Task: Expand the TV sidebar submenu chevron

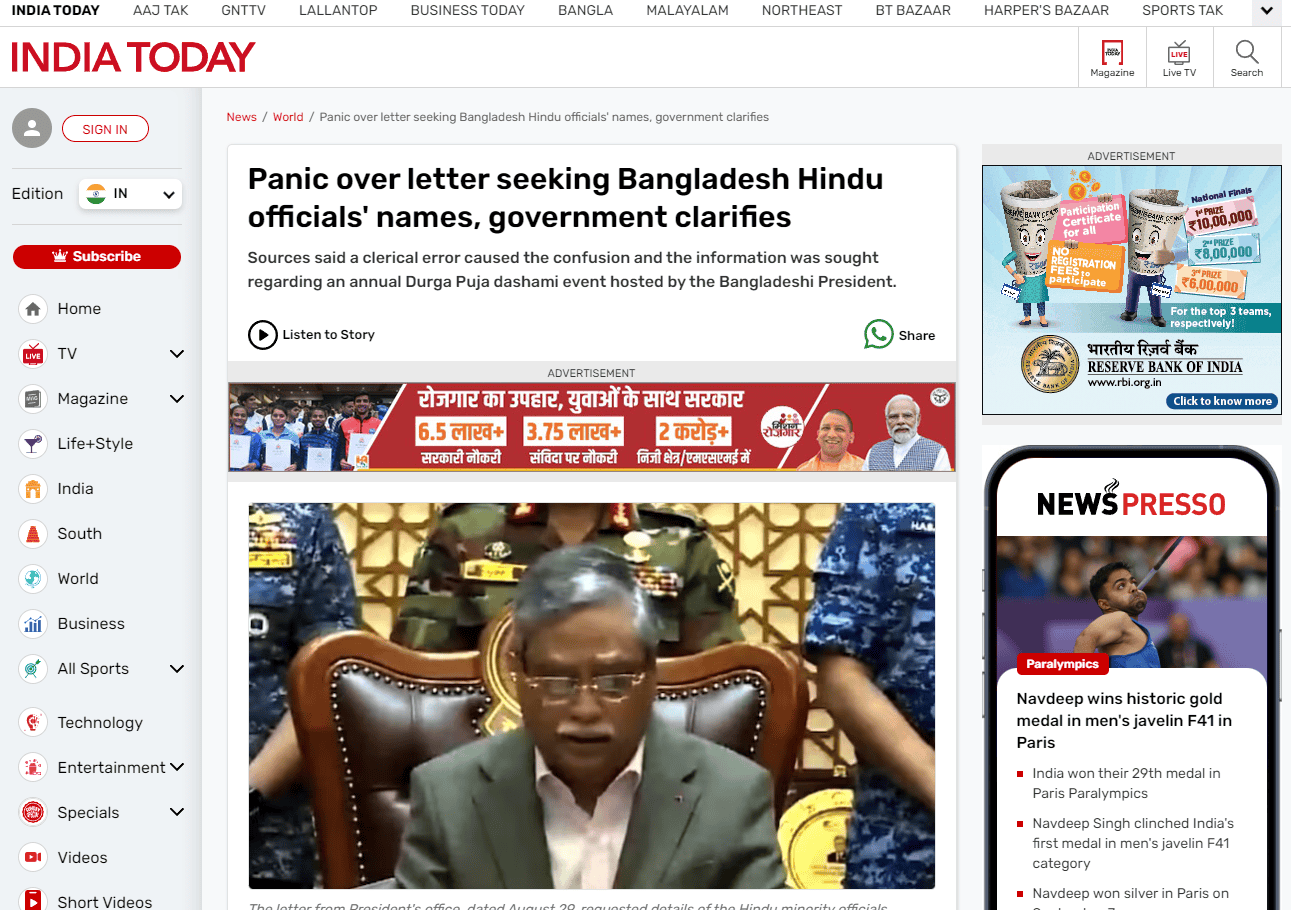Action: (177, 354)
